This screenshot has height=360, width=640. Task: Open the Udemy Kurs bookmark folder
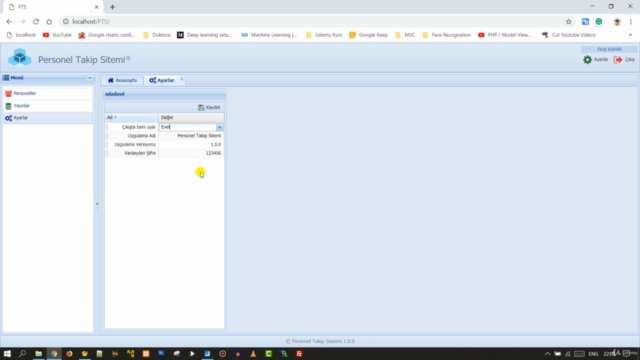(x=324, y=35)
